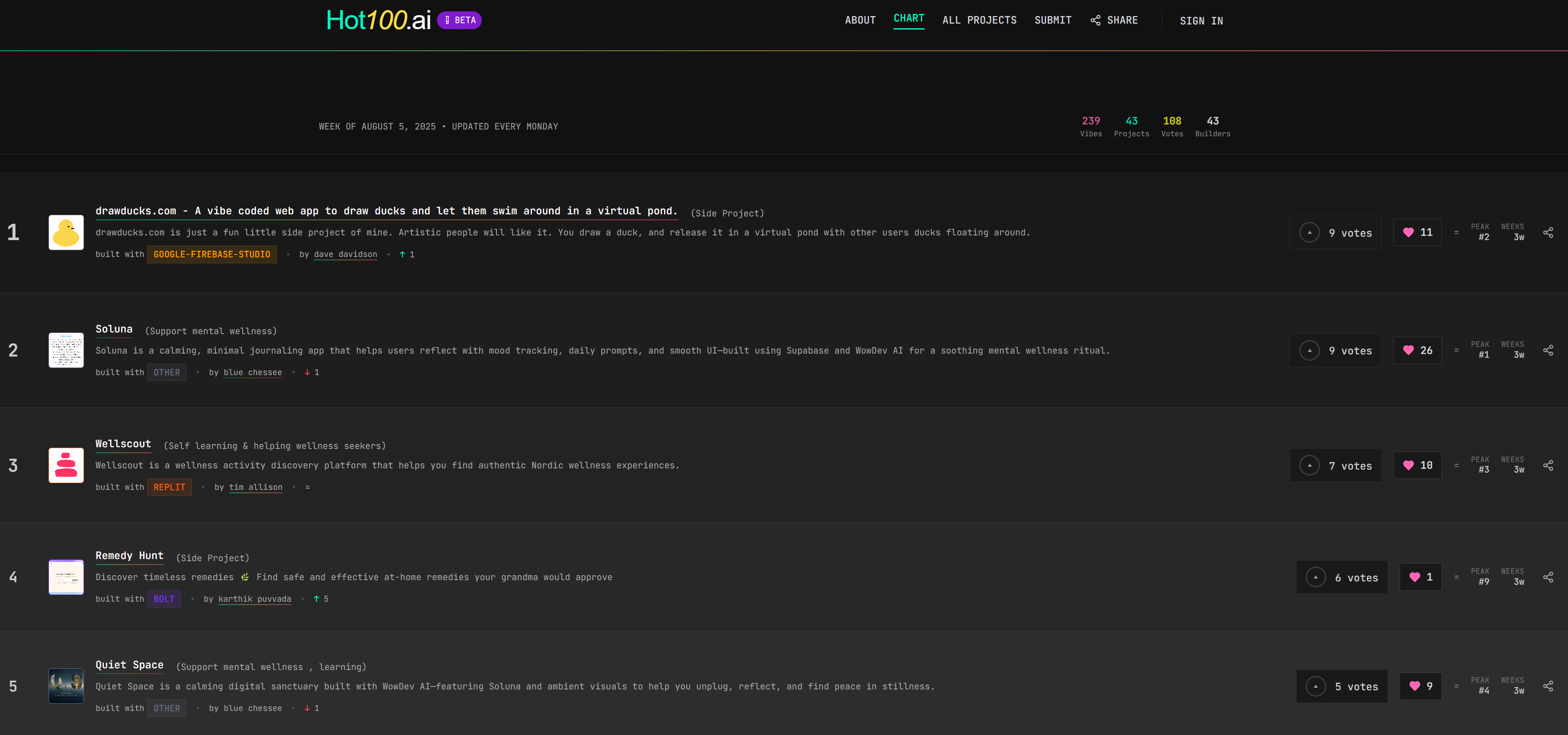Open Share from the top navigation
The height and width of the screenshot is (735, 1568).
pos(1114,21)
